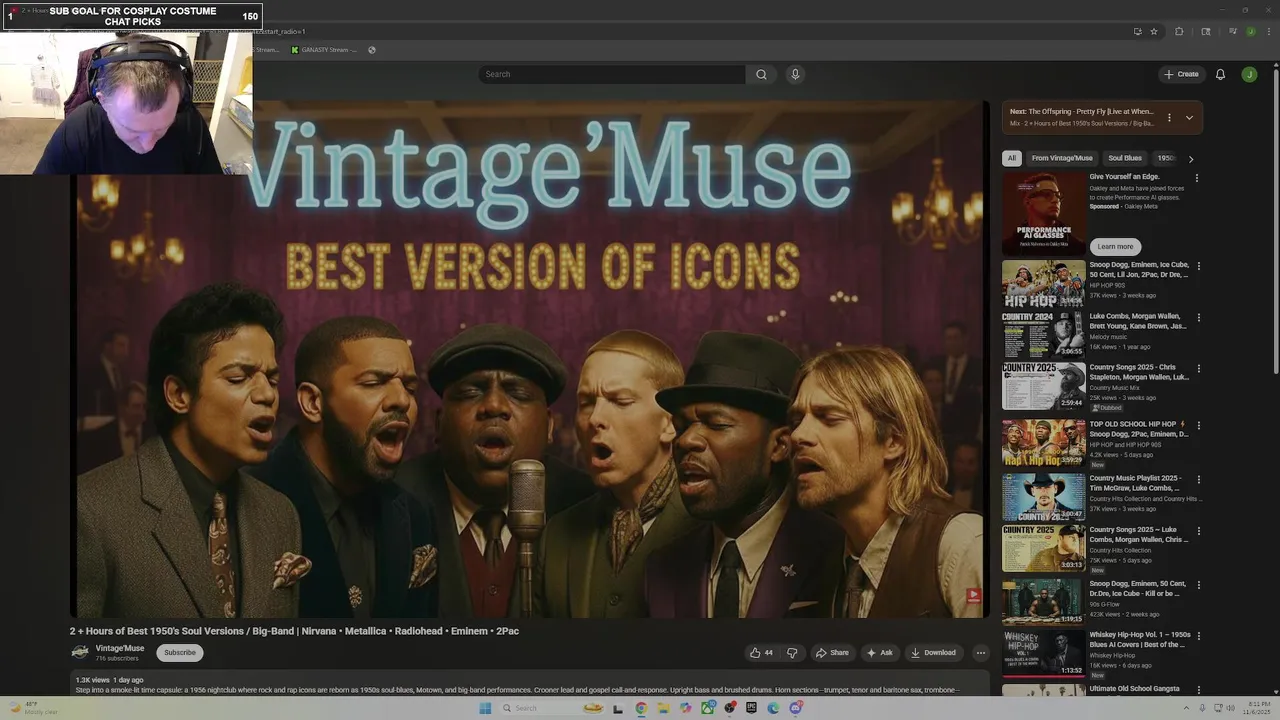Open the Vintage'Muse channel name link
This screenshot has width=1280, height=720.
click(x=120, y=648)
